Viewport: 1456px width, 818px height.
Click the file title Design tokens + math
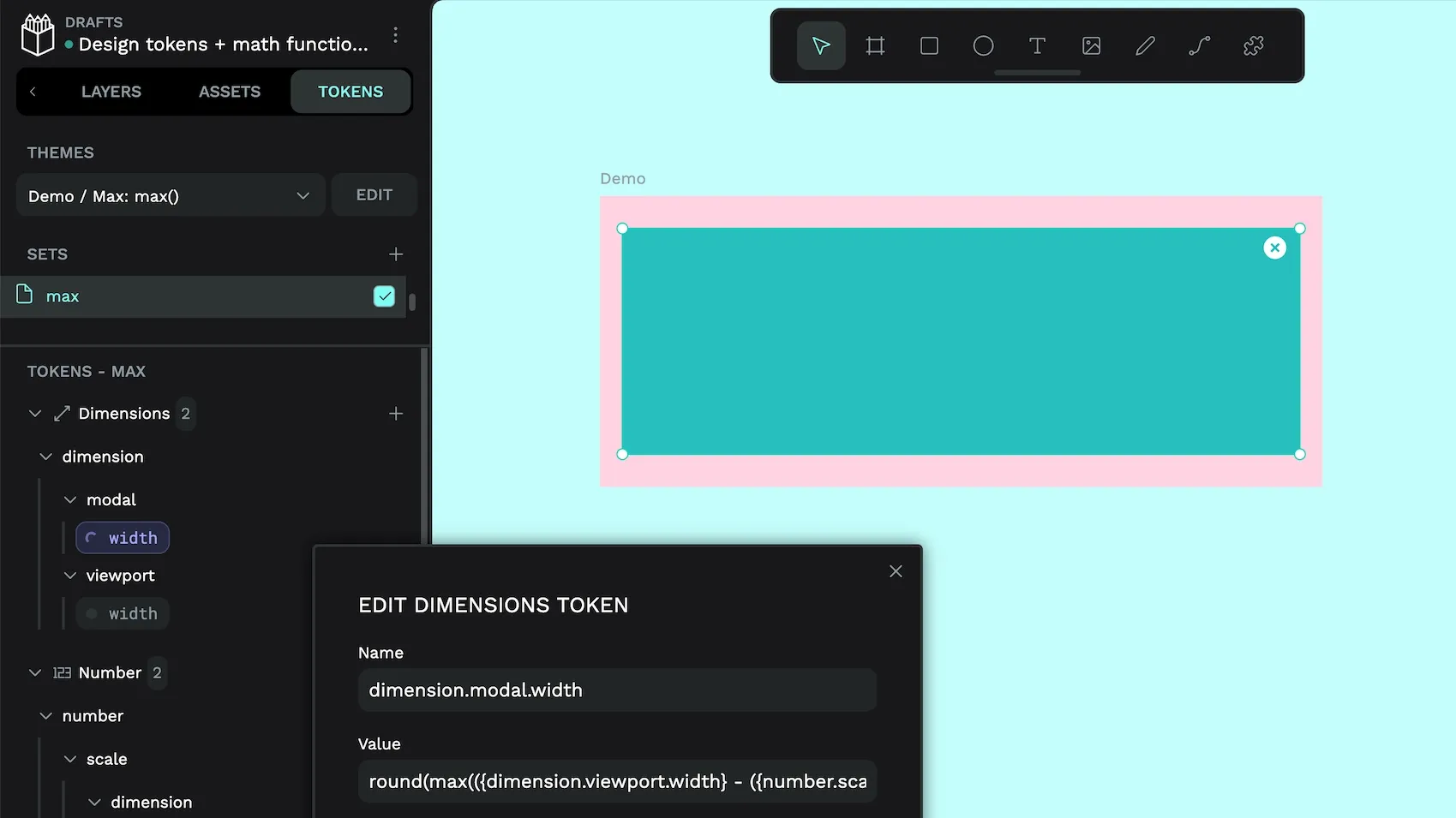coord(223,45)
